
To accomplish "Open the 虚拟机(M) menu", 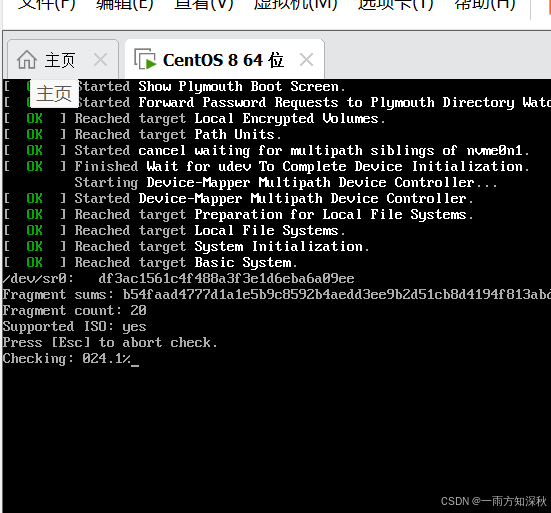I will 296,5.
